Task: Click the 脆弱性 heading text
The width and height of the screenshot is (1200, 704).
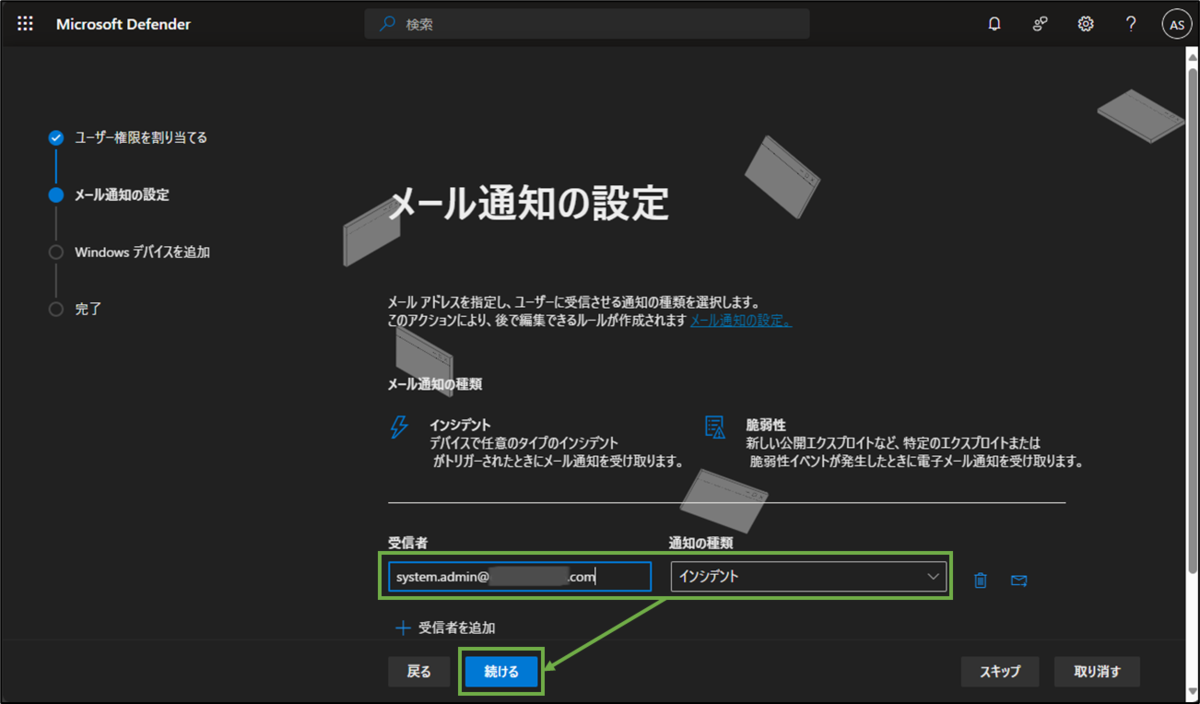Action: (766, 425)
